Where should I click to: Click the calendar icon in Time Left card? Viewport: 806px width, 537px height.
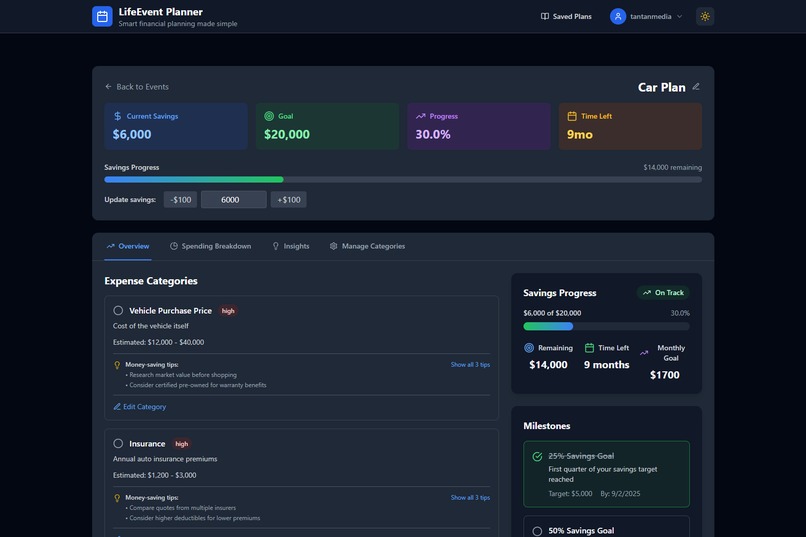572,116
